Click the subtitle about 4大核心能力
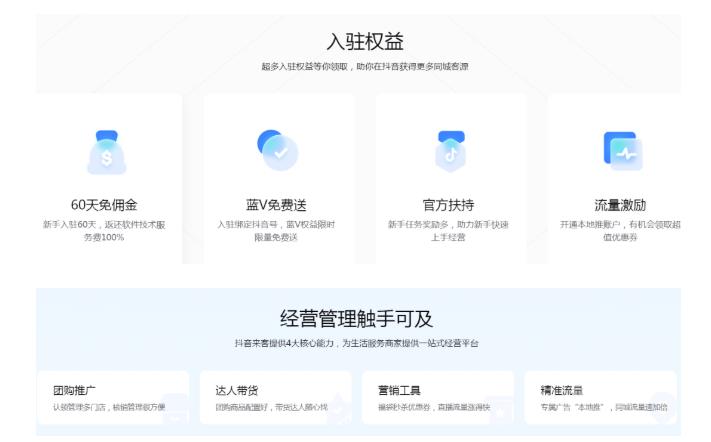 click(x=357, y=343)
